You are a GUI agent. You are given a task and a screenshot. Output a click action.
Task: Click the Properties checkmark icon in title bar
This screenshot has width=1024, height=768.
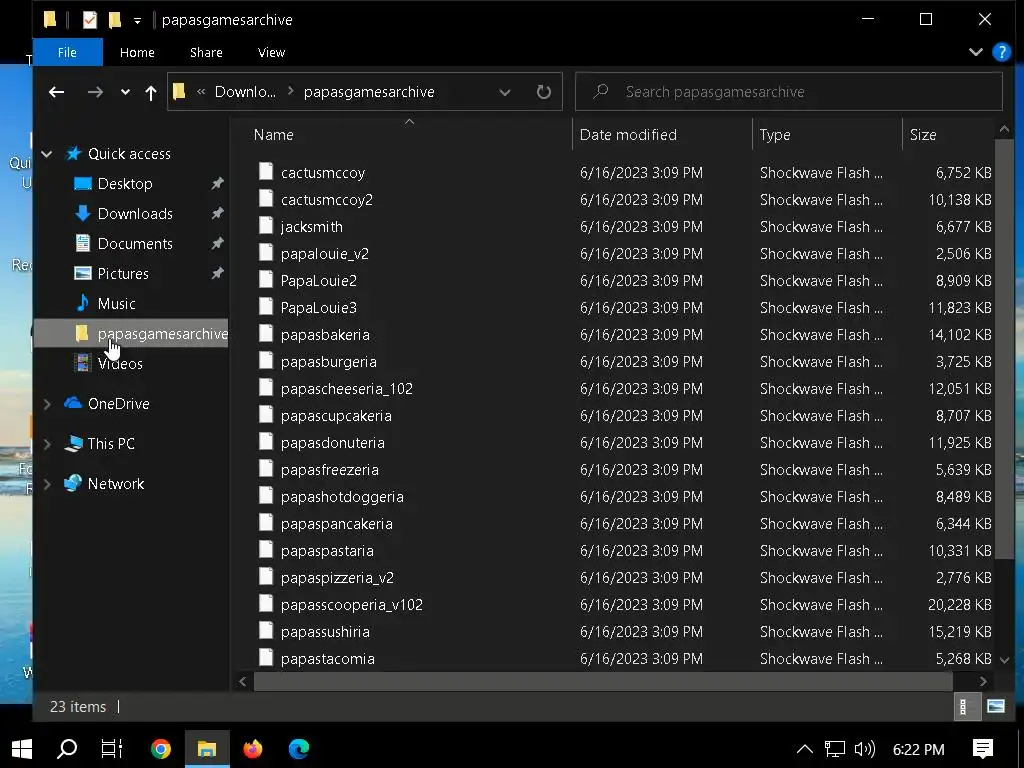coord(89,20)
